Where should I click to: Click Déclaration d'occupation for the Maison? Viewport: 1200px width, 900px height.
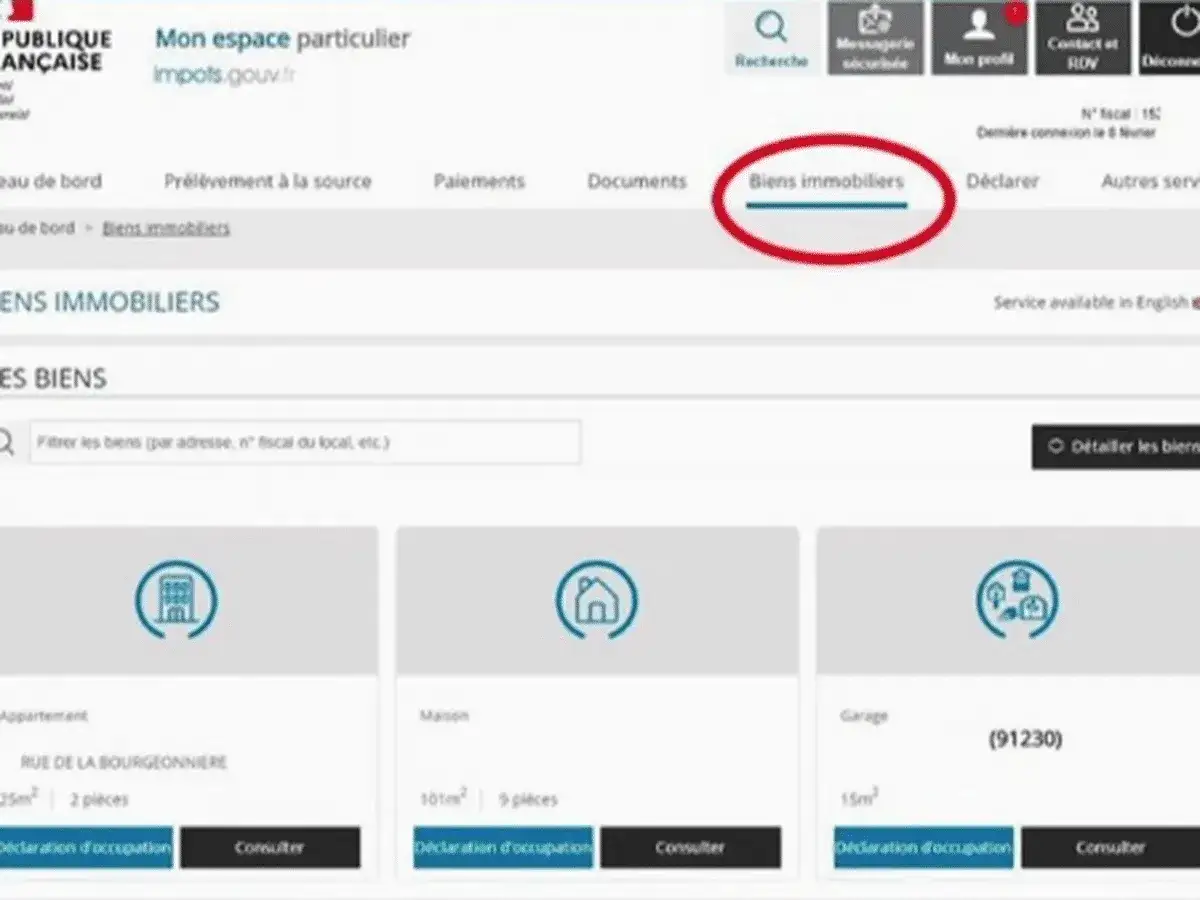[503, 847]
